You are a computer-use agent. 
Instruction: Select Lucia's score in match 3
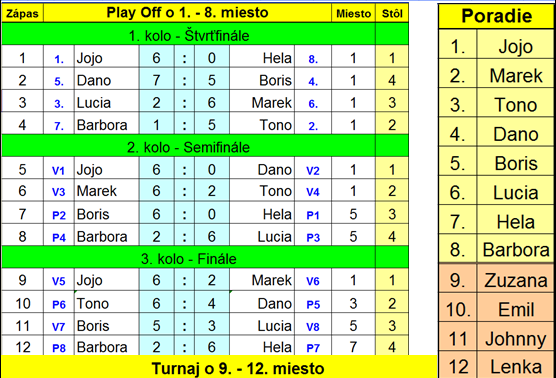156,101
